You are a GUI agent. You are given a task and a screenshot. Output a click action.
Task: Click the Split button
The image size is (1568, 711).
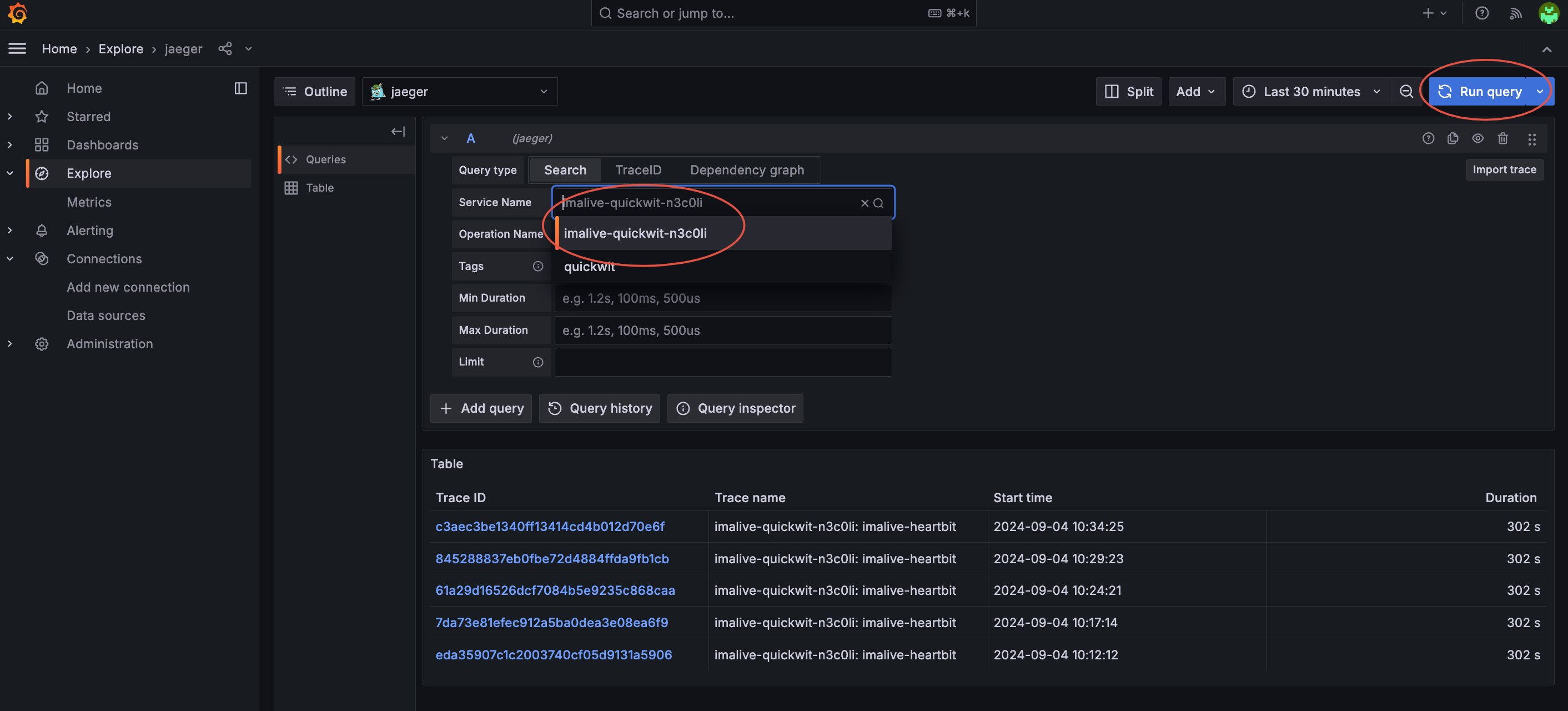click(x=1128, y=91)
